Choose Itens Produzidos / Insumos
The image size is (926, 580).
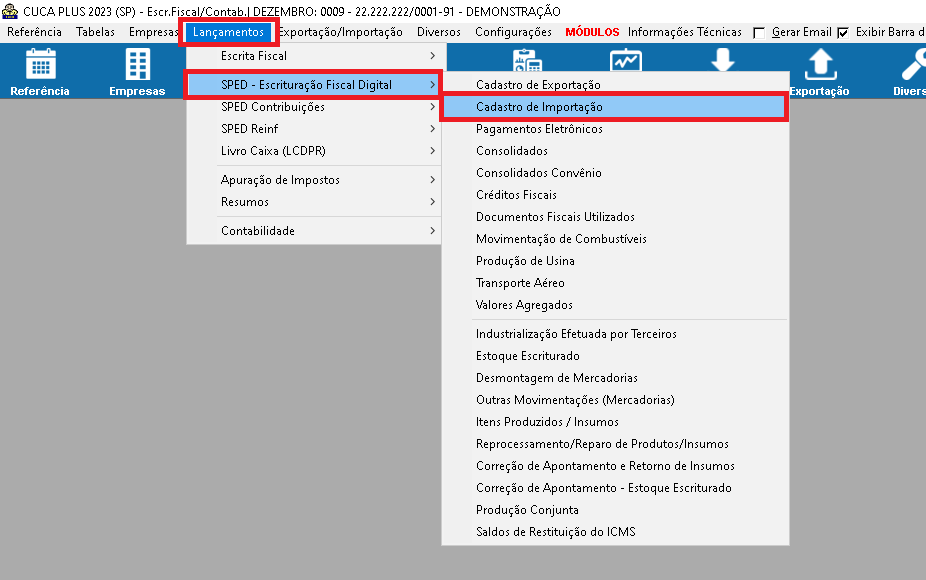[x=615, y=422]
